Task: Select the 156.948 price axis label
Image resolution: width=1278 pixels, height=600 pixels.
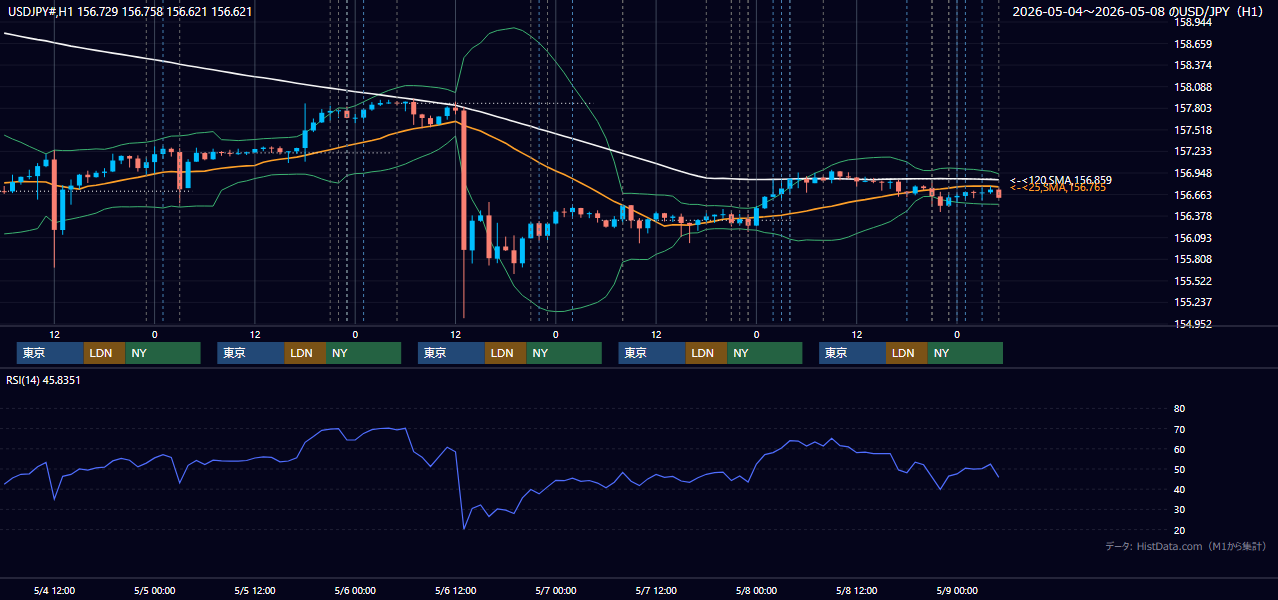Action: click(1192, 173)
